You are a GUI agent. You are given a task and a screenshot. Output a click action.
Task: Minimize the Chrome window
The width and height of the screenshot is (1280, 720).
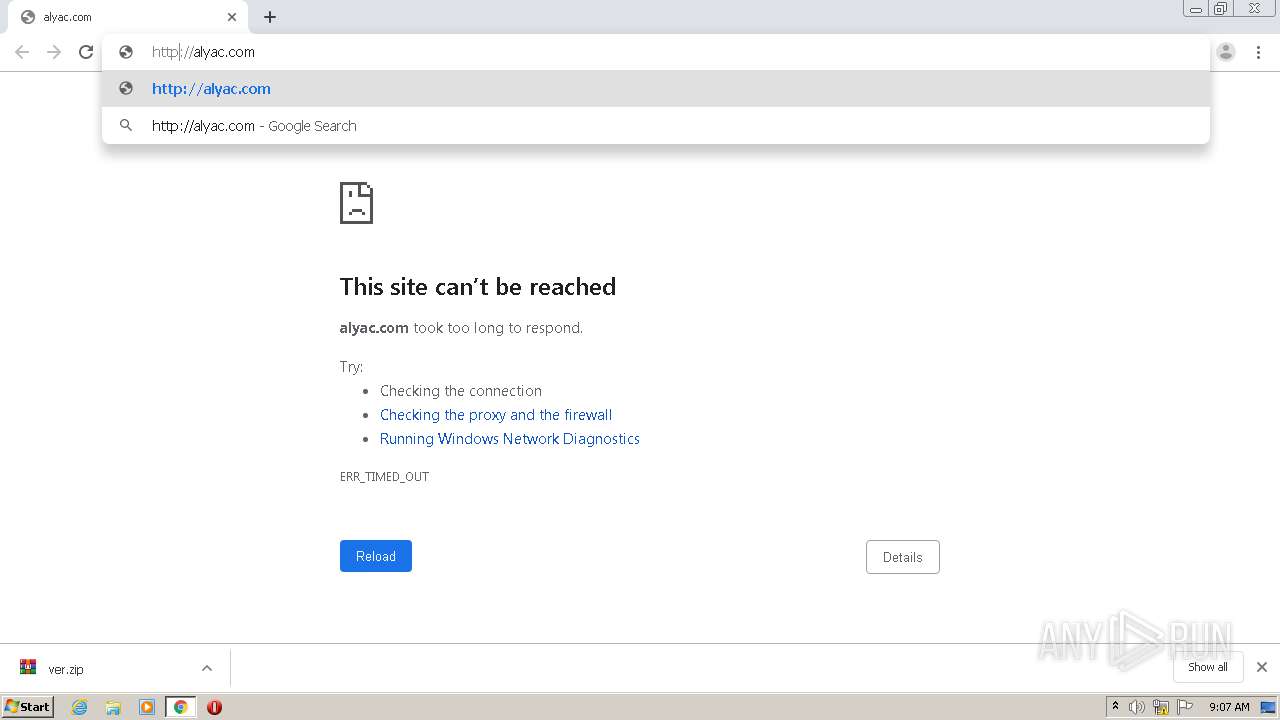point(1196,8)
